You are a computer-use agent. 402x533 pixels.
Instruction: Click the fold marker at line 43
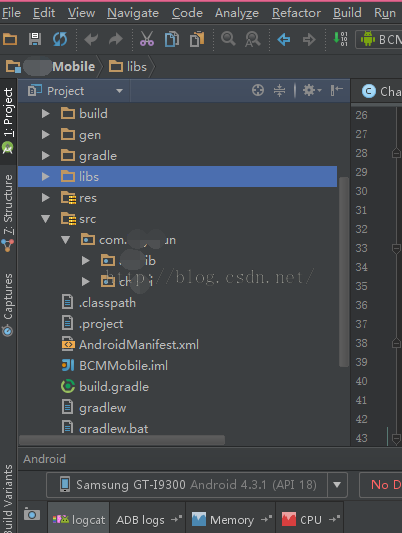396,439
